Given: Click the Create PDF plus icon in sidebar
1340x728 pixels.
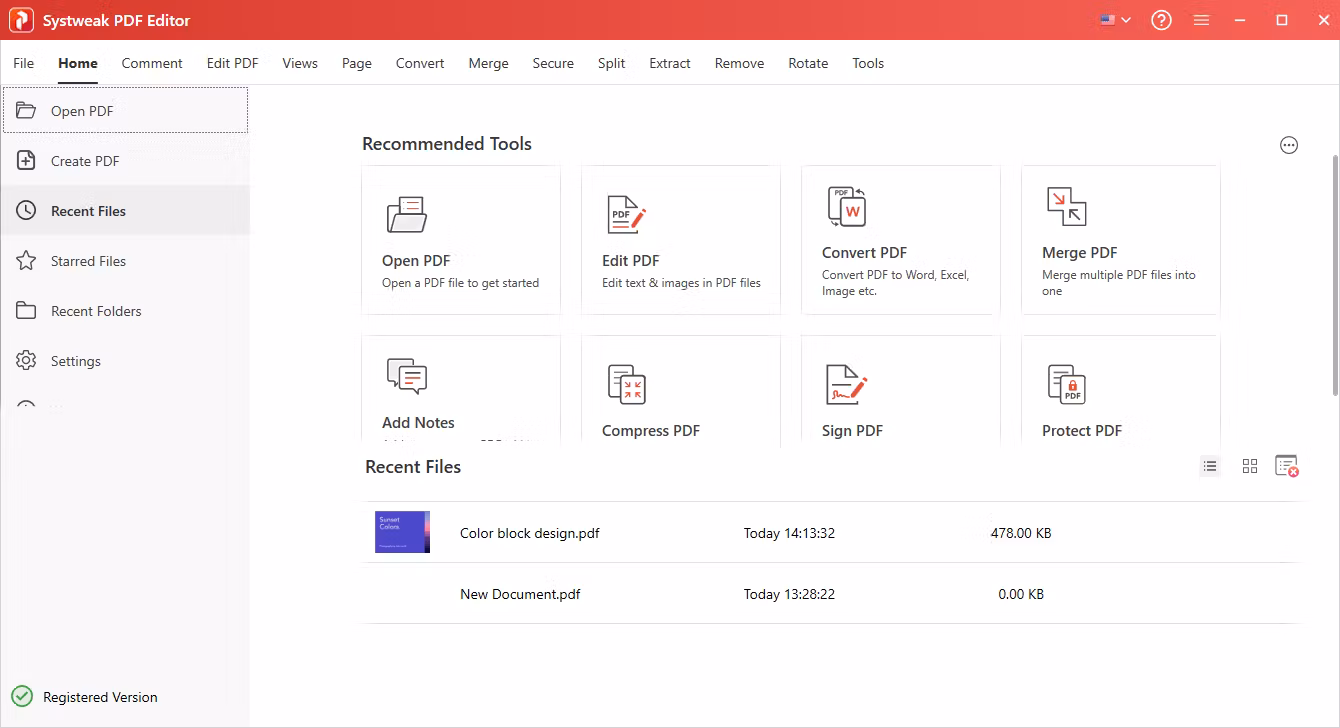Looking at the screenshot, I should (x=26, y=161).
